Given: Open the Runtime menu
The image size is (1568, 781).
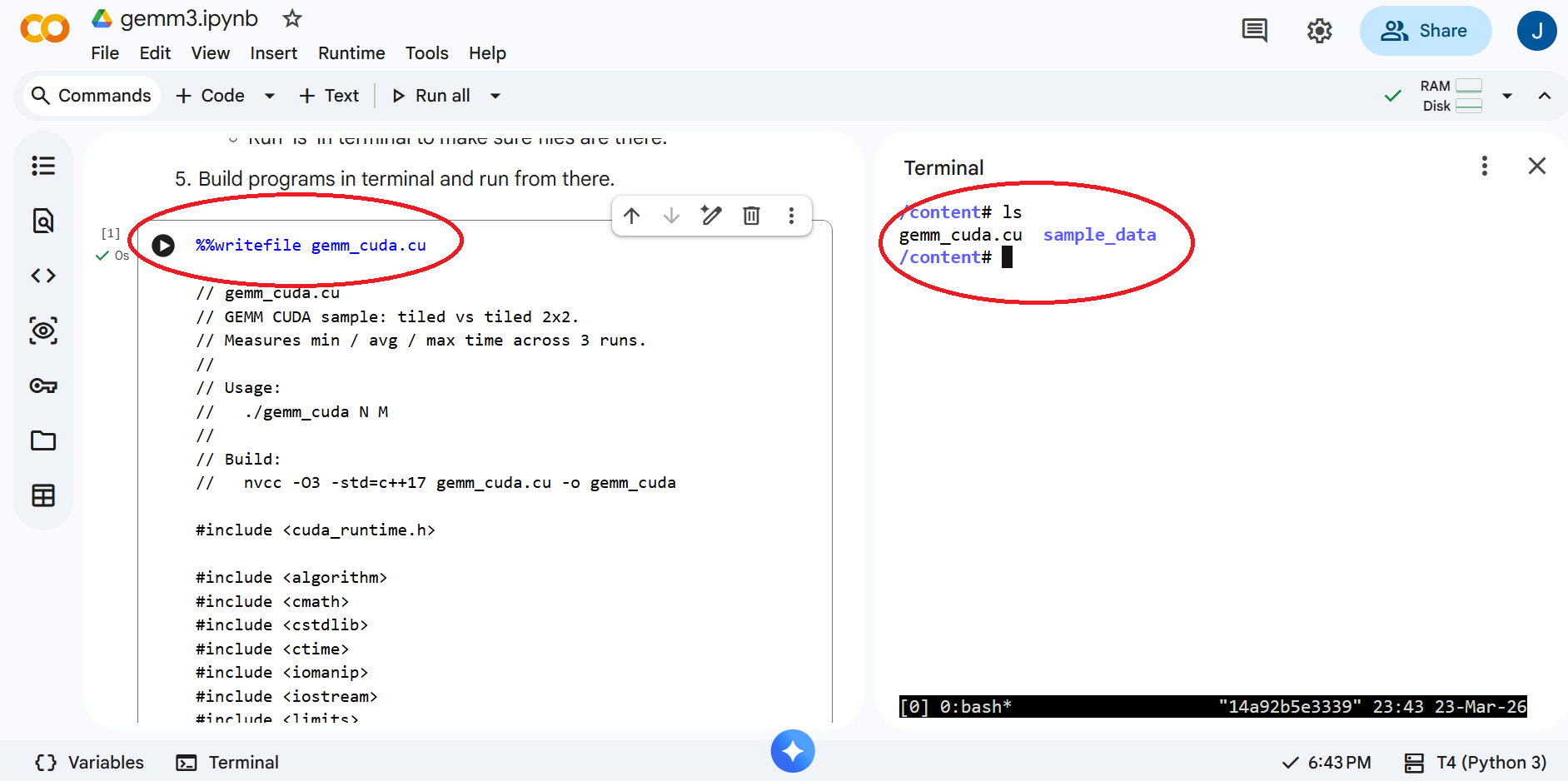Looking at the screenshot, I should [x=351, y=53].
